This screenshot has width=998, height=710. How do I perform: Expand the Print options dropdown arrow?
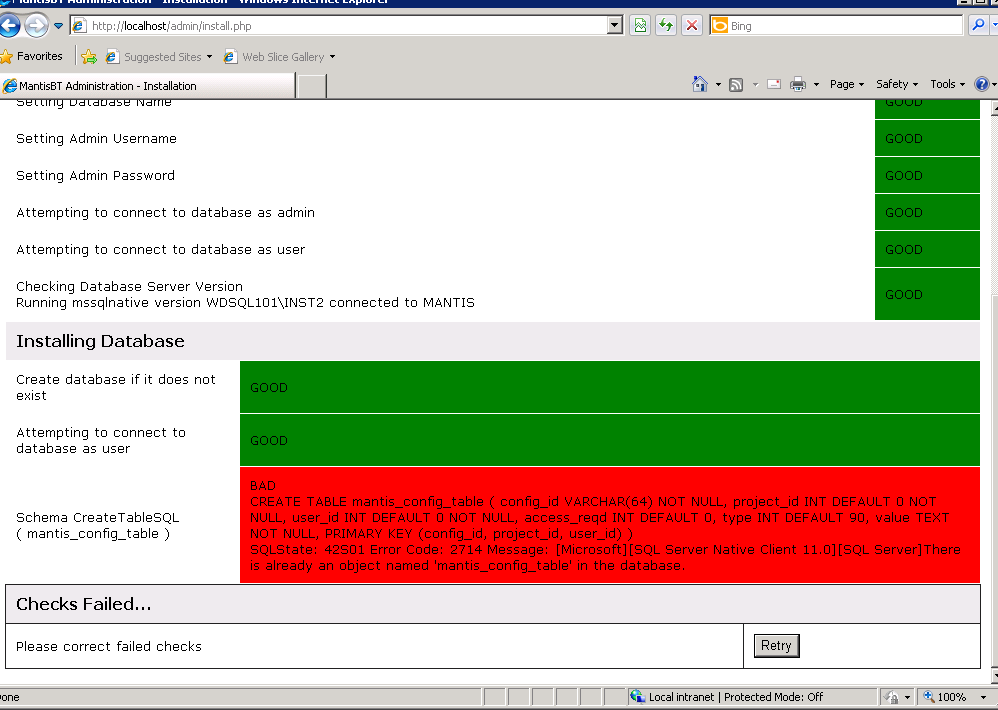(x=816, y=85)
